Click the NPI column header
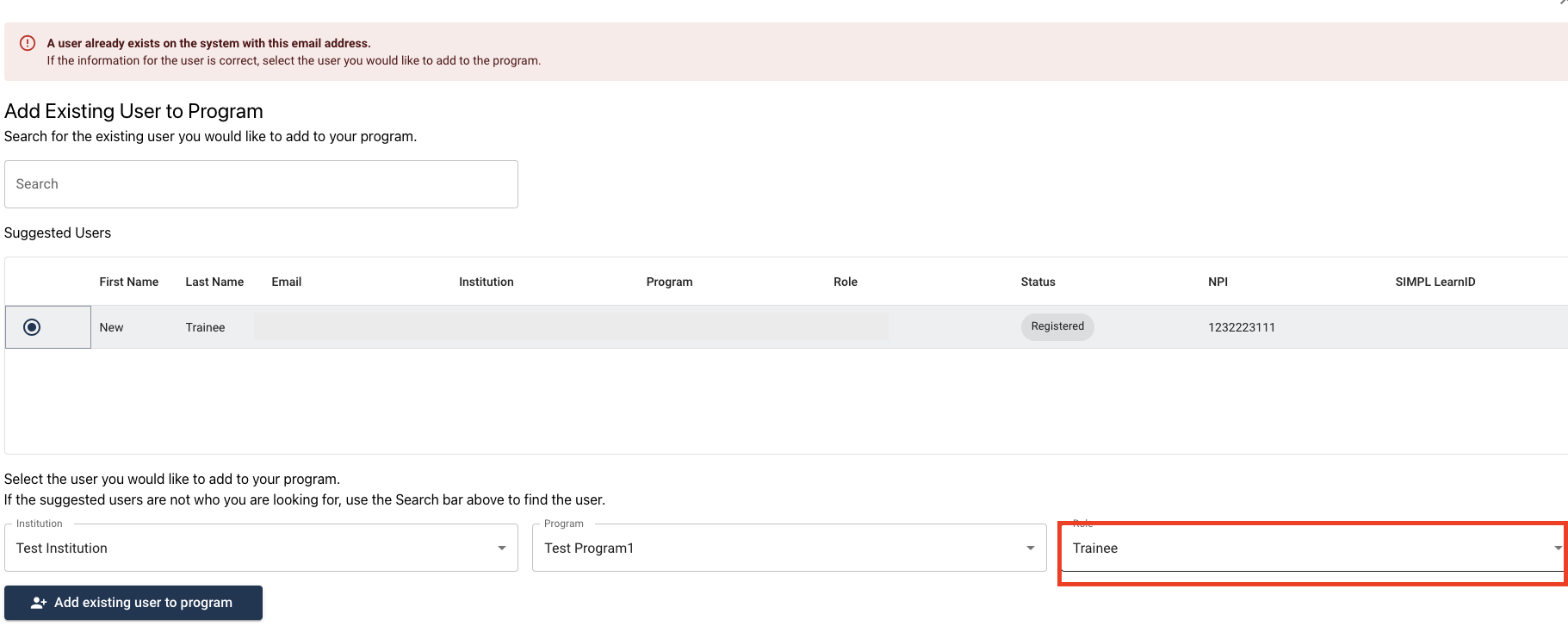Viewport: 1568px width, 626px height. (x=1218, y=282)
